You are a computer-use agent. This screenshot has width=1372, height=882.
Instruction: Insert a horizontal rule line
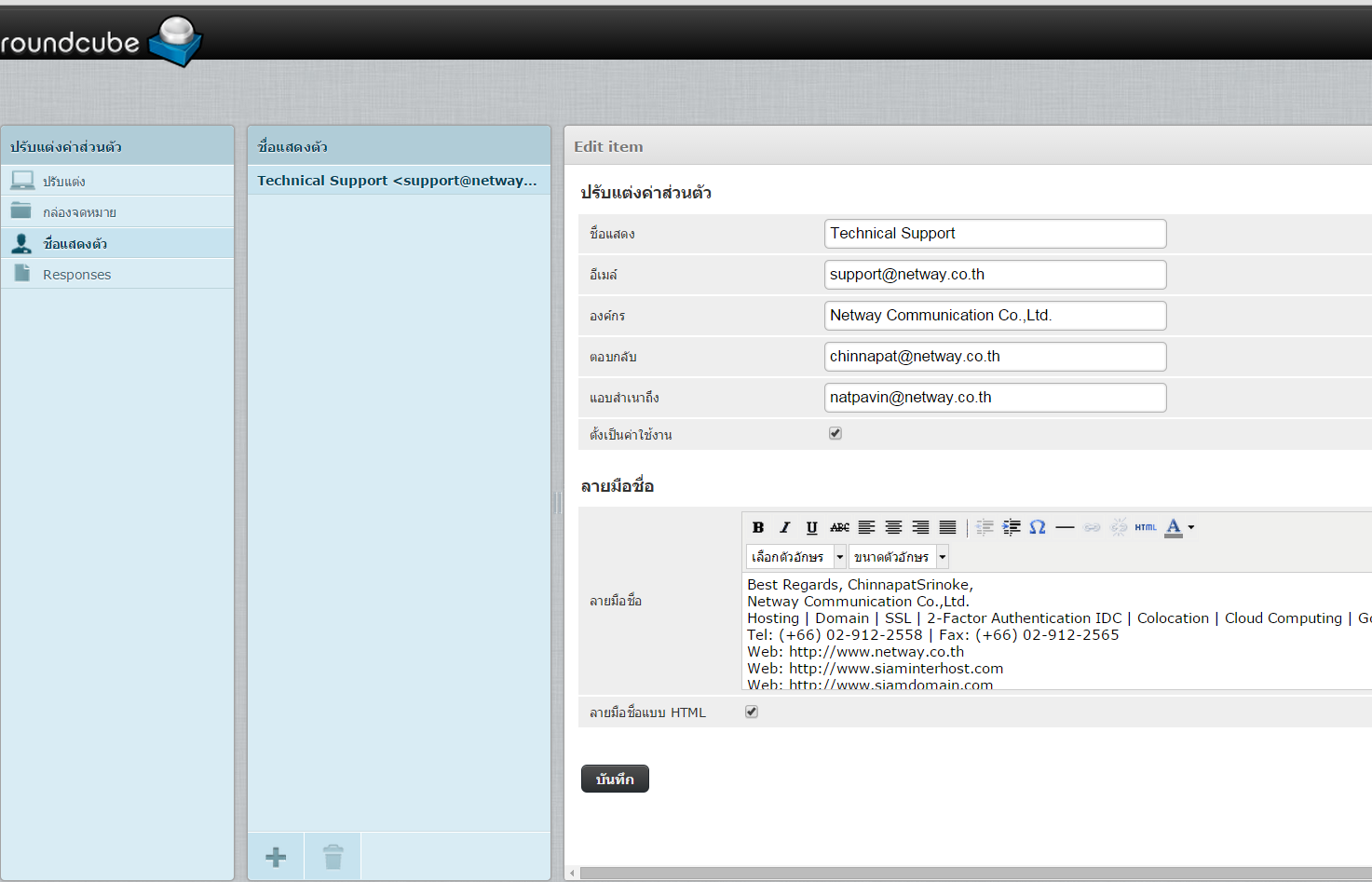point(1065,527)
